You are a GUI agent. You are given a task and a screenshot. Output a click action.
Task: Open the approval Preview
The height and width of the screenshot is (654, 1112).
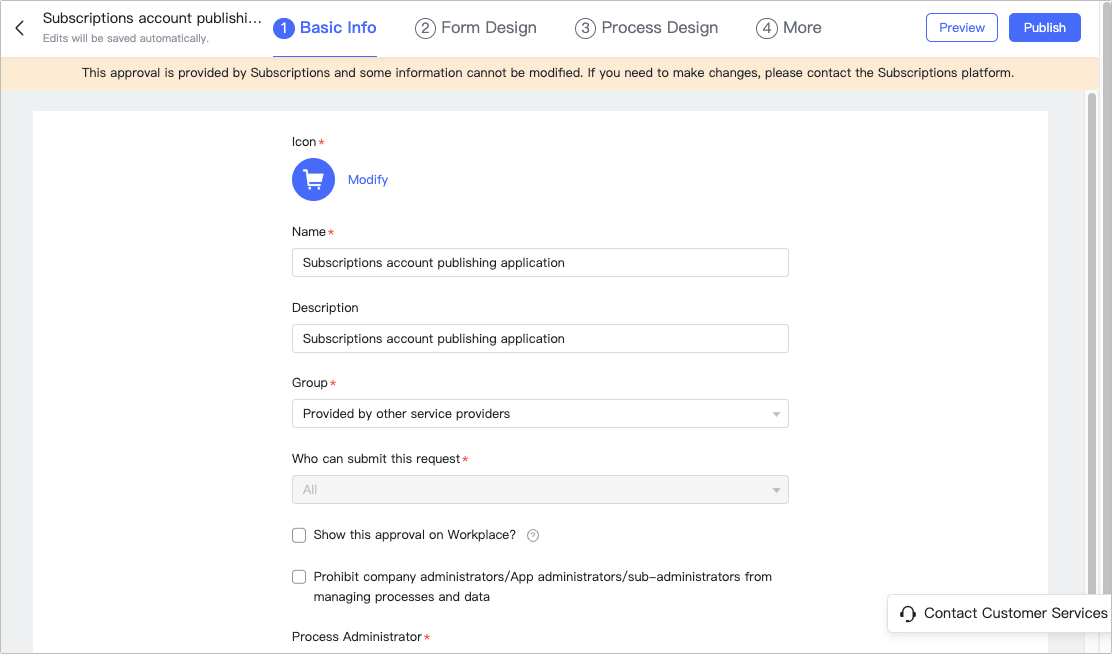(961, 27)
